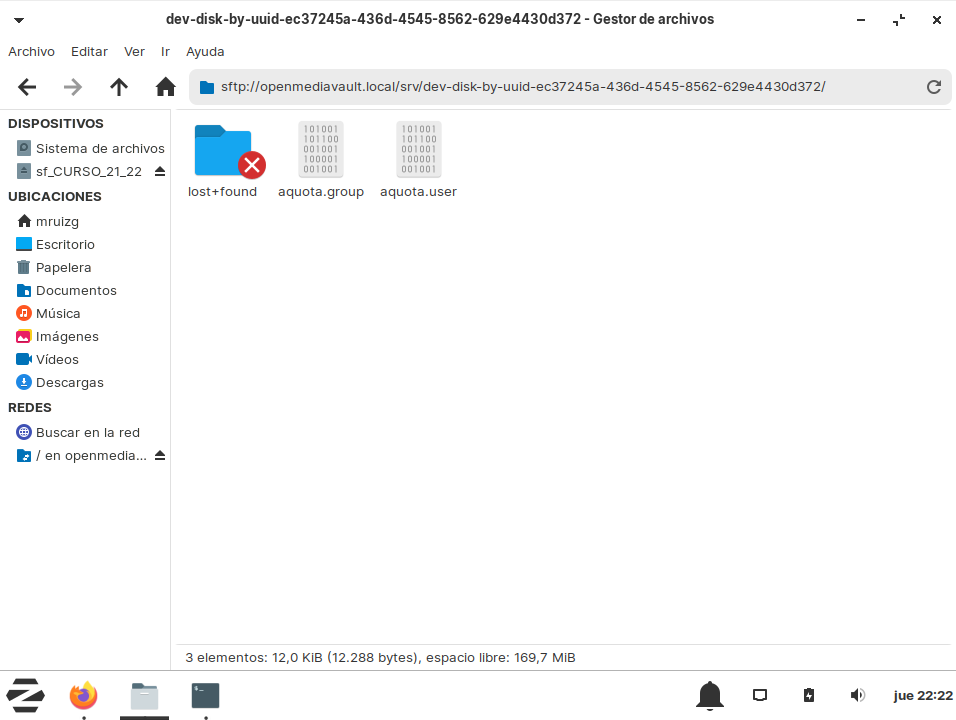Image resolution: width=956 pixels, height=720 pixels.
Task: Open the Ayuda menu
Action: click(x=205, y=51)
